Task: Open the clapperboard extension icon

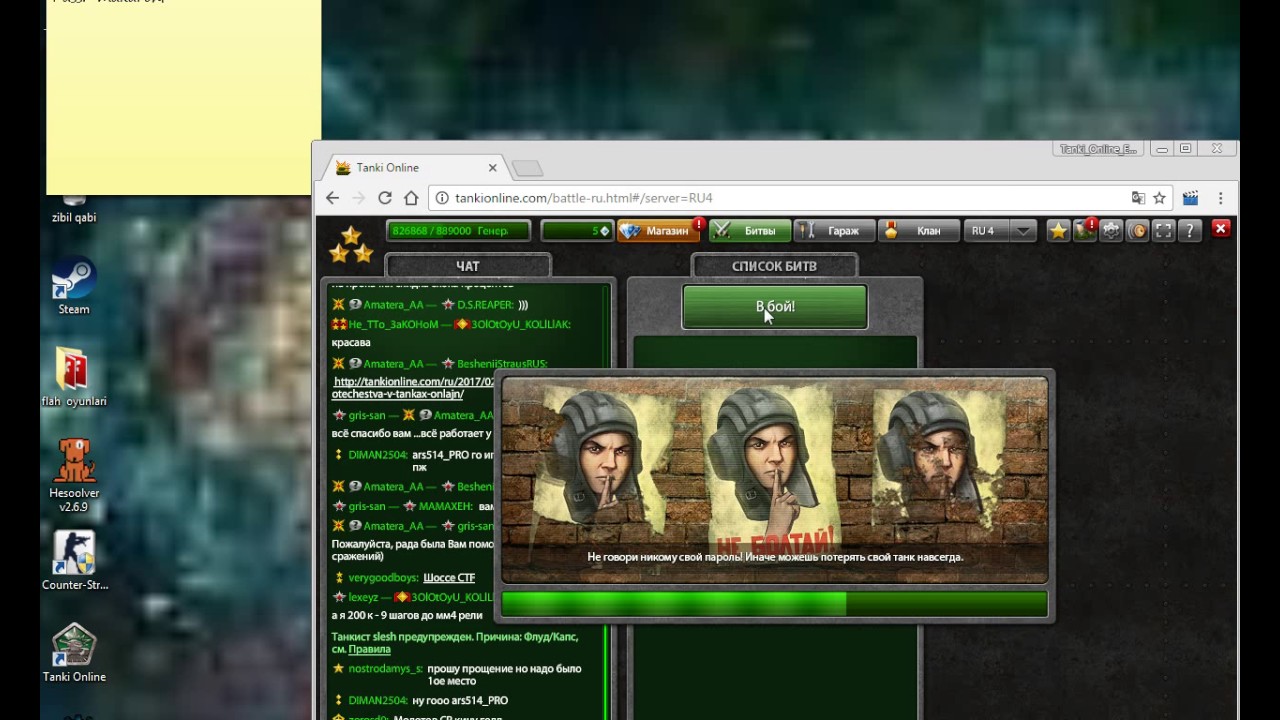Action: pyautogui.click(x=1190, y=198)
